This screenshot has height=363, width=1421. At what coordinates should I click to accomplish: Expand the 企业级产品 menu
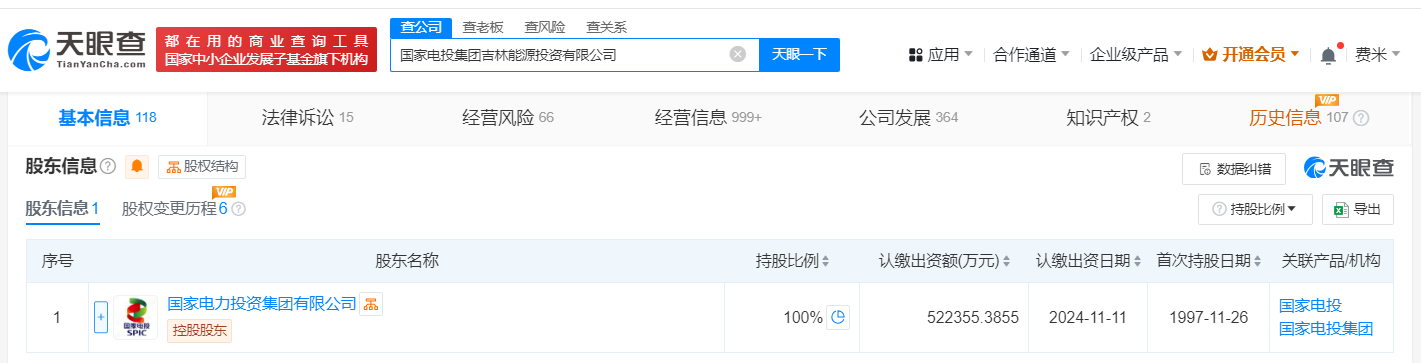click(x=1136, y=54)
